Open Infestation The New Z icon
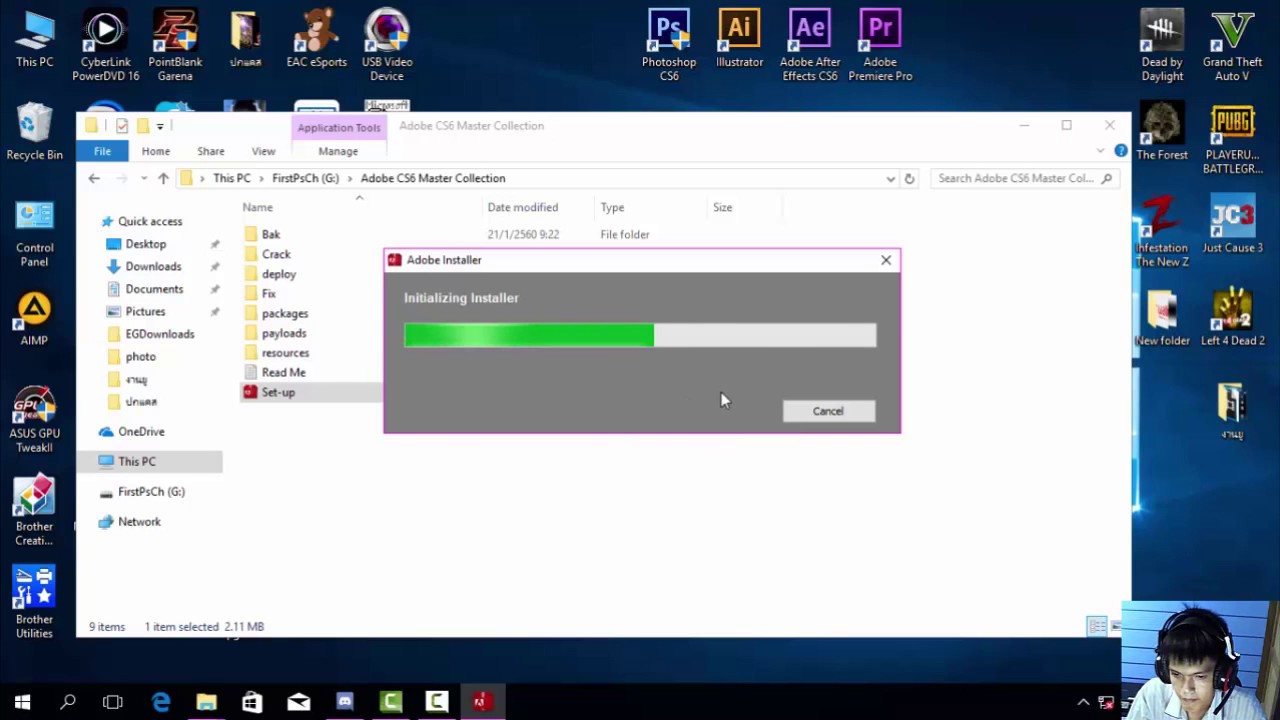The image size is (1280, 720). tap(1162, 232)
